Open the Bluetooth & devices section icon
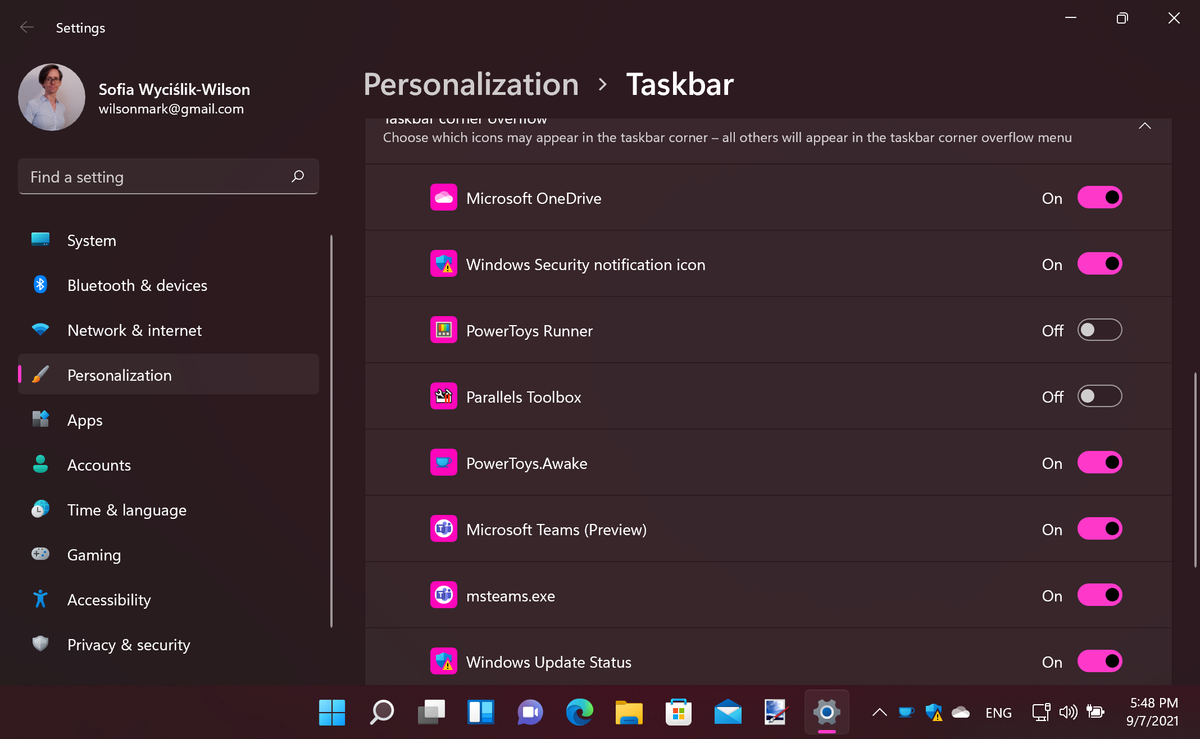The height and width of the screenshot is (739, 1200). [x=40, y=285]
